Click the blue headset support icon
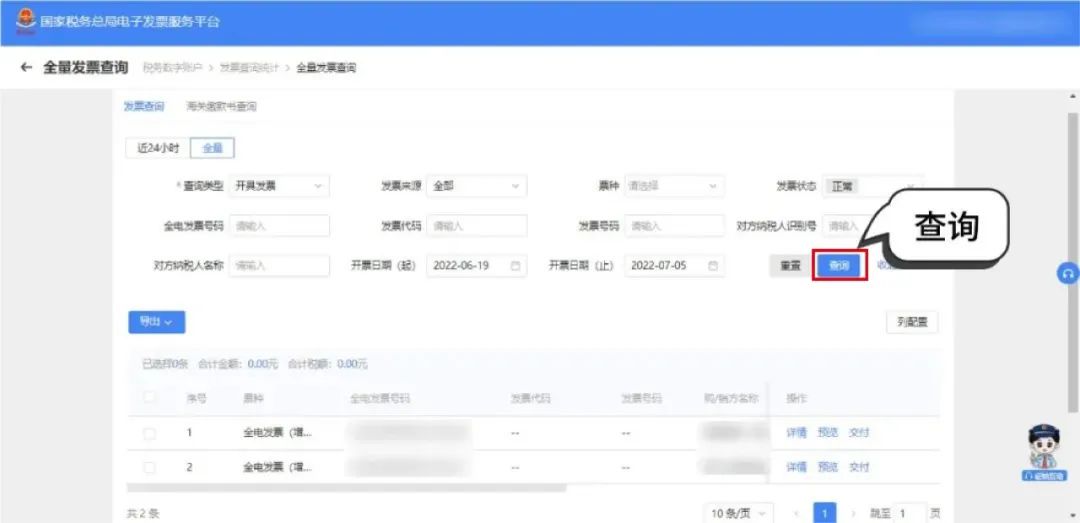This screenshot has width=1080, height=523. 1068,273
